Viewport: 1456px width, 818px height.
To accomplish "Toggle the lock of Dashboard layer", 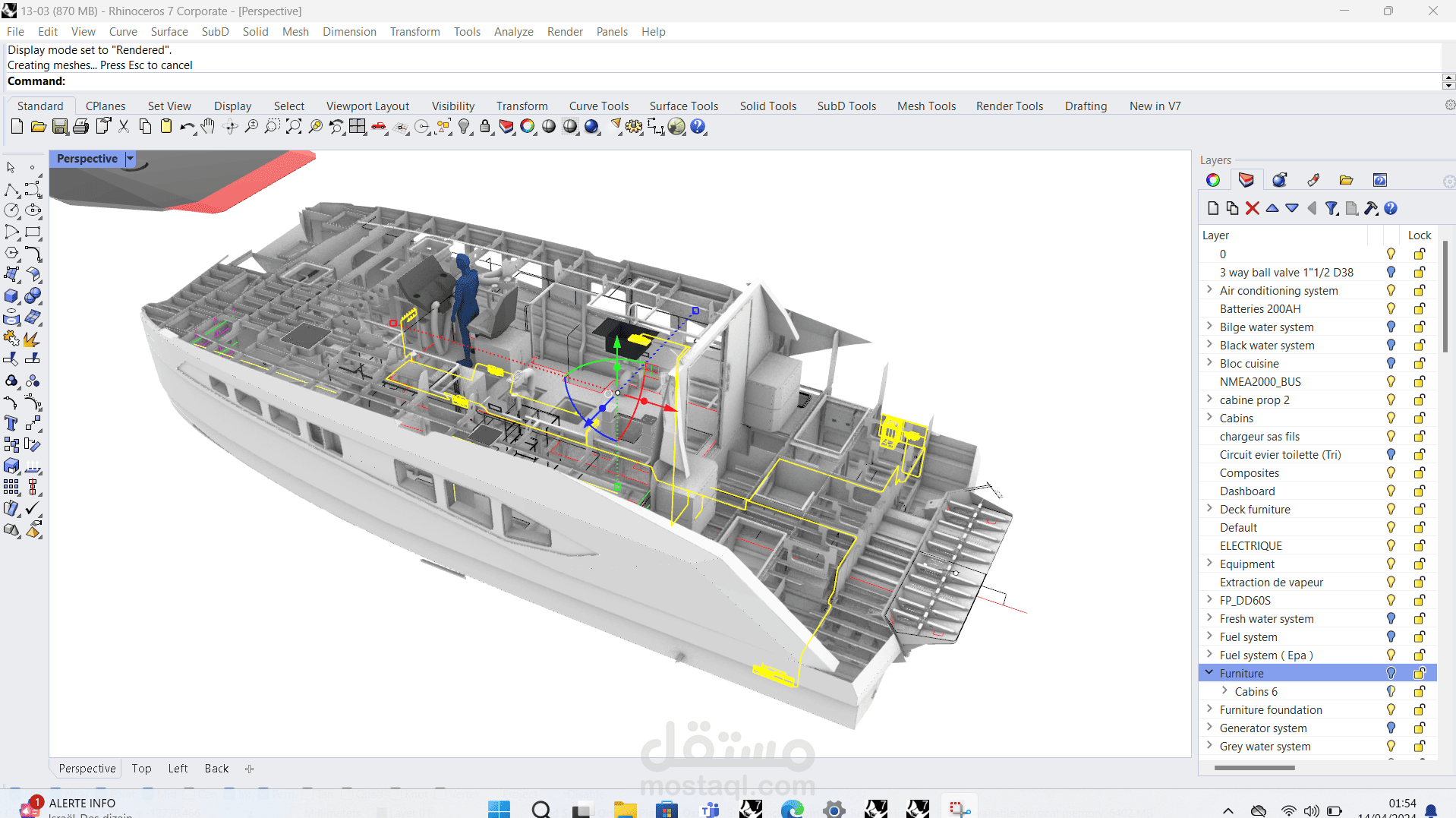I will coord(1419,491).
